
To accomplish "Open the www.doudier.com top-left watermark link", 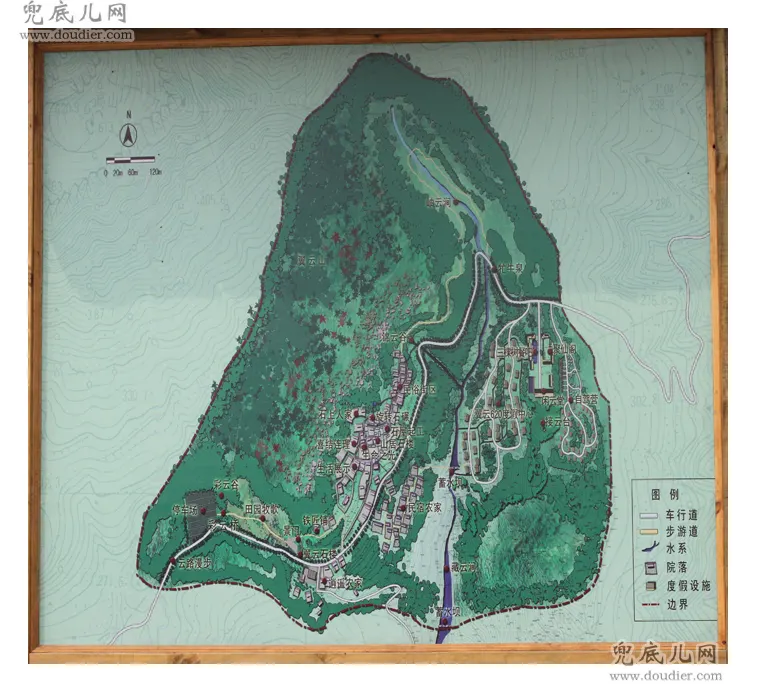I will 76,35.
